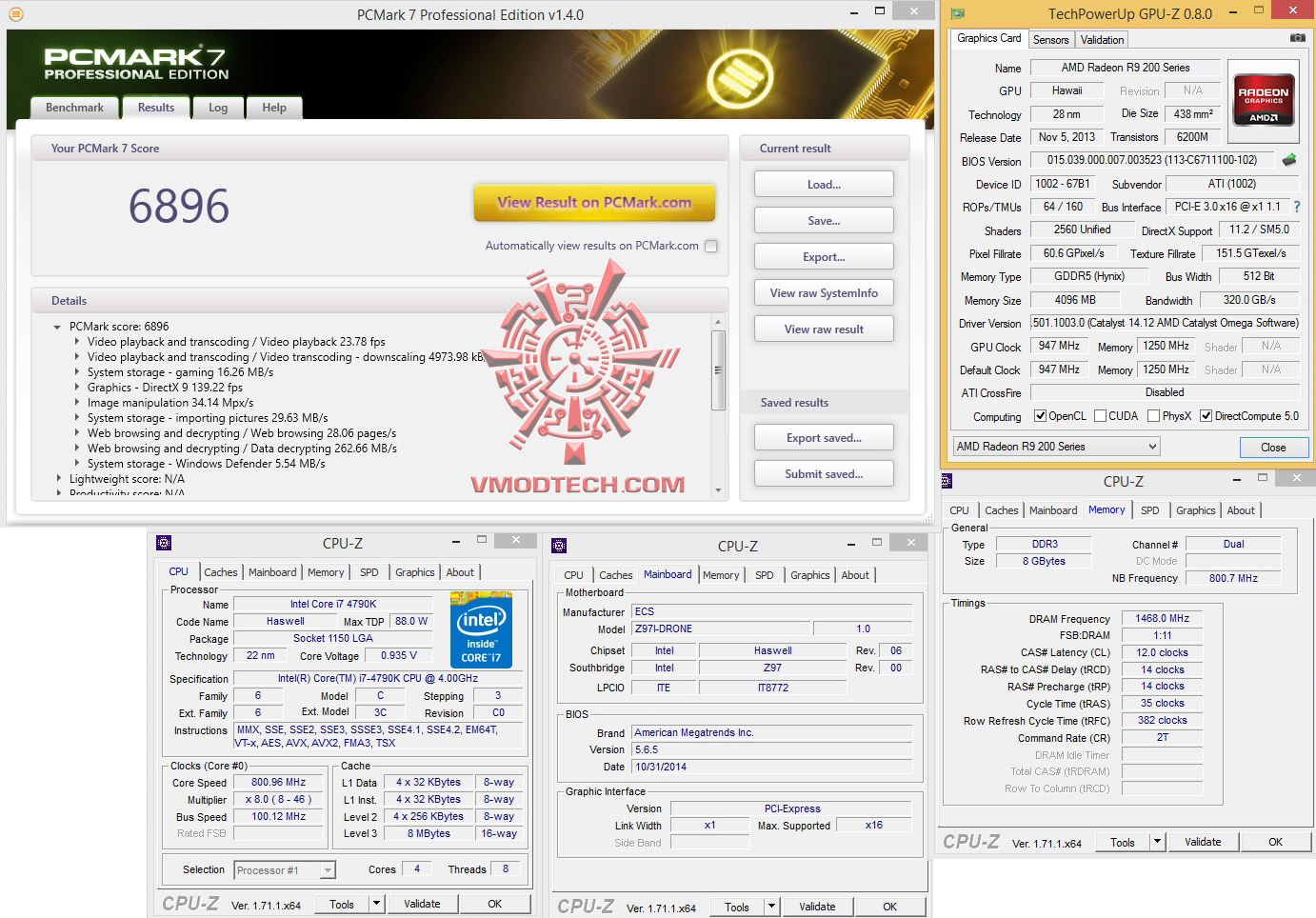Viewport: 1316px width, 918px height.
Task: Click the Submit saved... button
Action: pyautogui.click(x=824, y=474)
